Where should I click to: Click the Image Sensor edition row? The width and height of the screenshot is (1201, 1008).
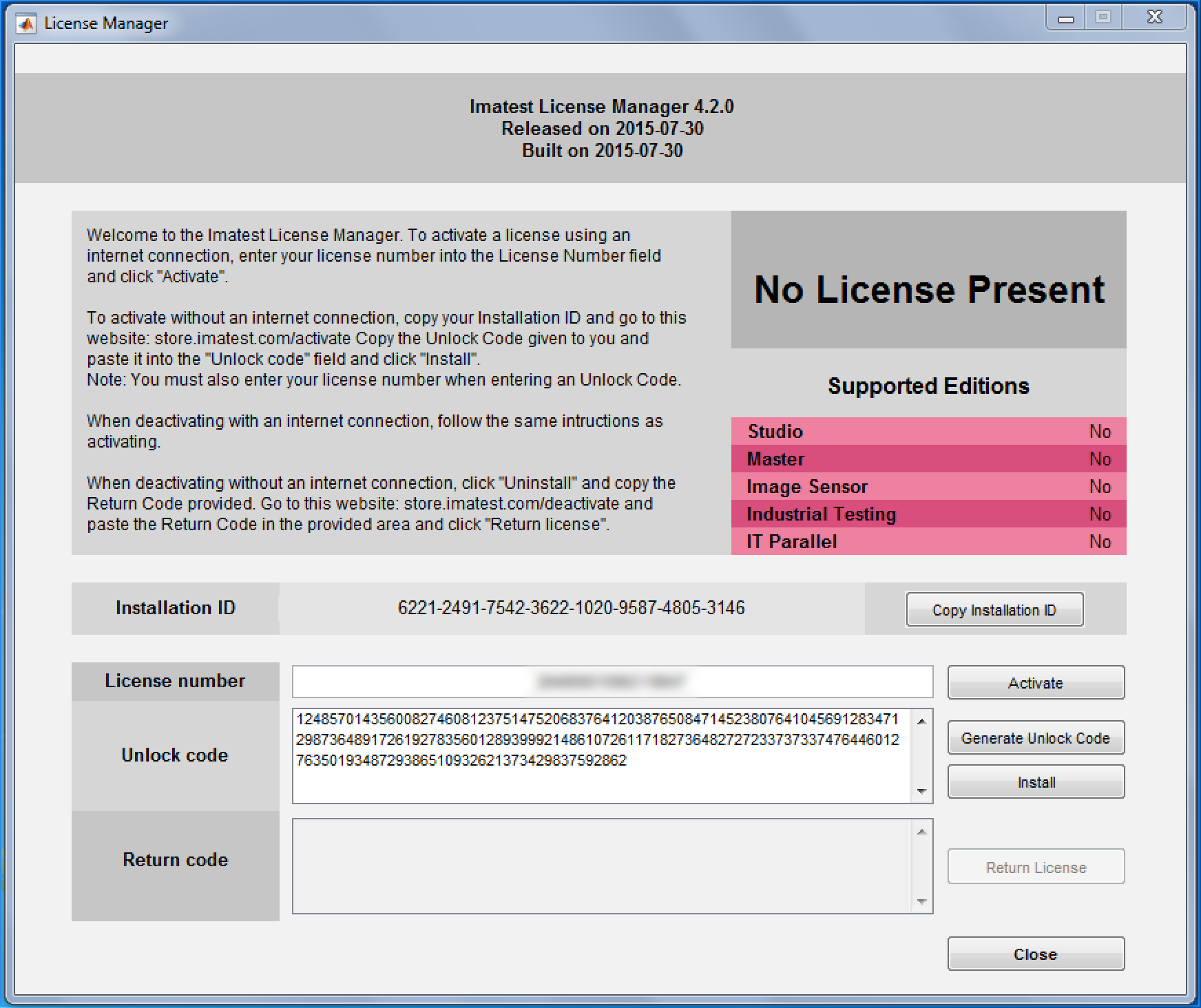point(928,486)
